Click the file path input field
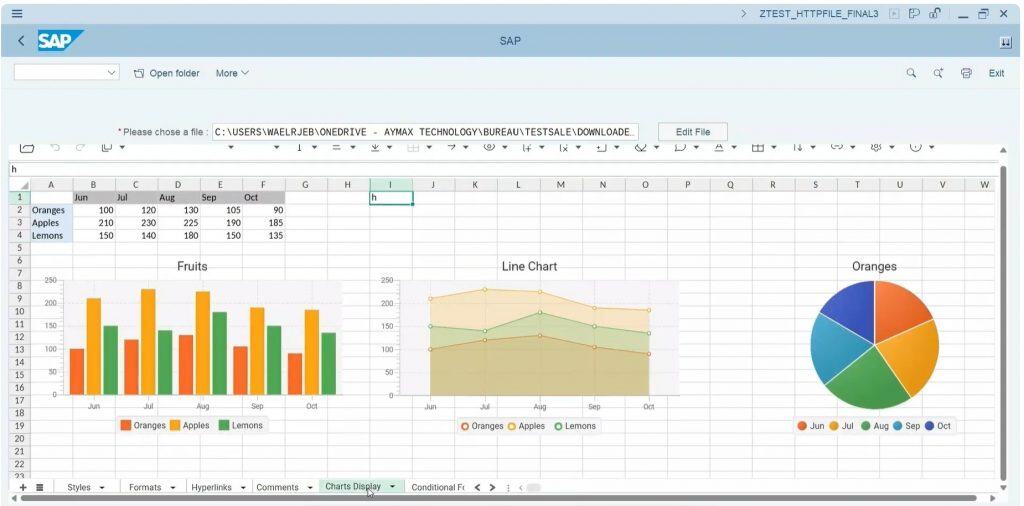Viewport: 1024px width, 506px height. click(x=424, y=132)
